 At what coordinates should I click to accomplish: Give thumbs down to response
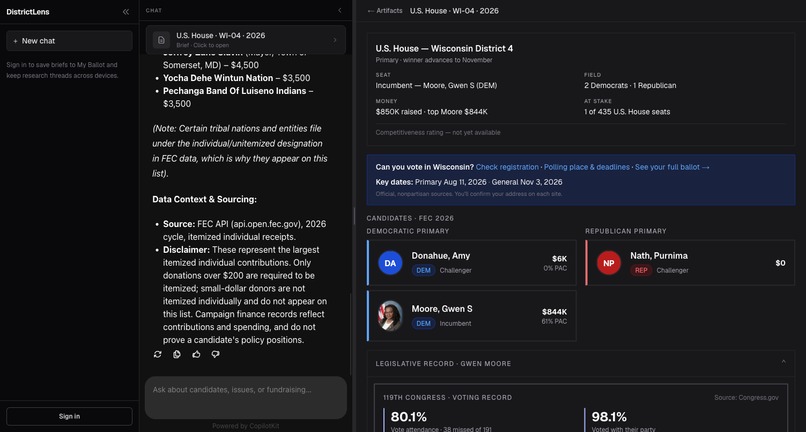tap(215, 354)
